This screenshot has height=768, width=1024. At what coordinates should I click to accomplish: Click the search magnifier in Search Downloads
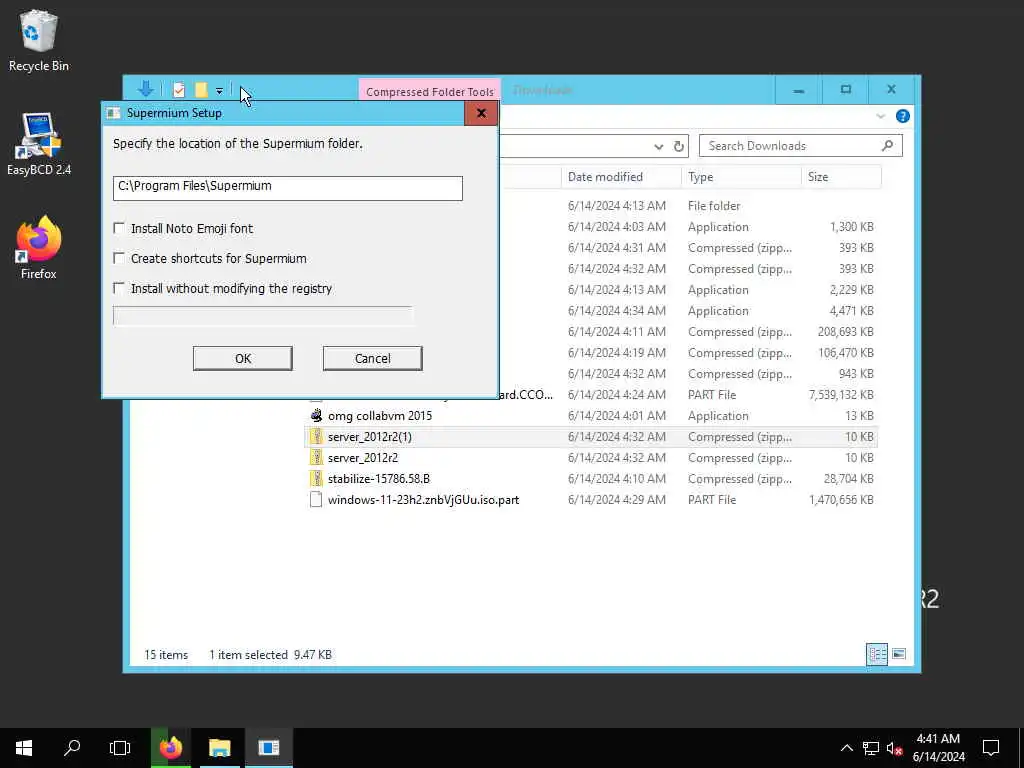887,146
